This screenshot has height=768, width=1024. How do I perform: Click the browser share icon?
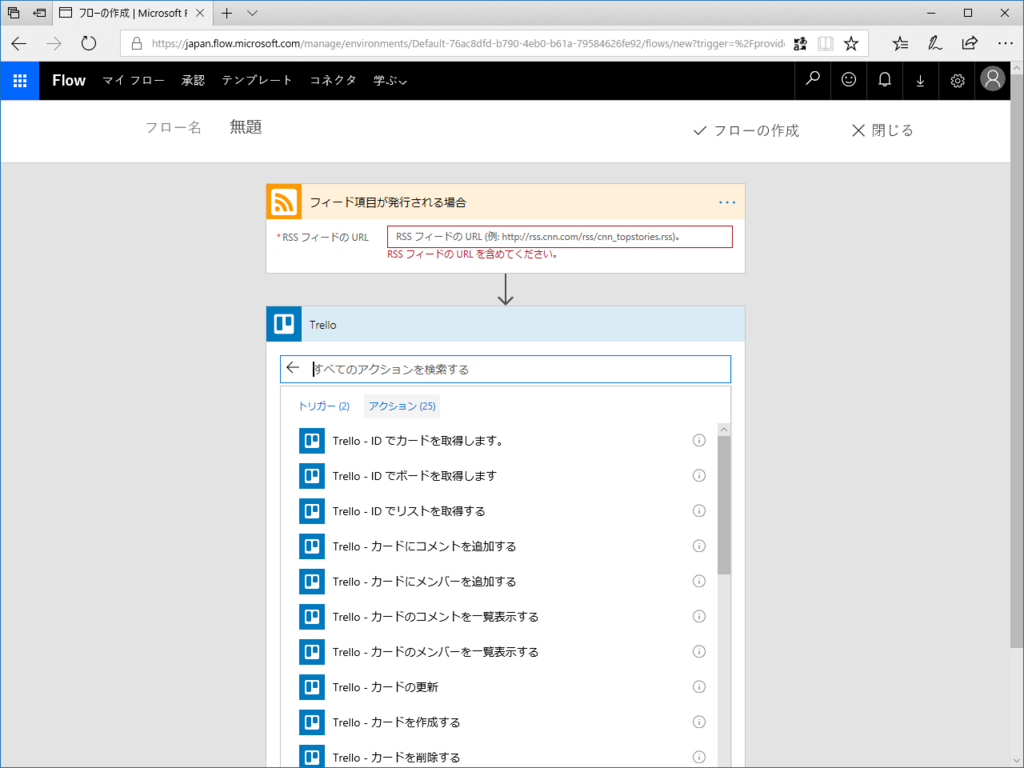(x=970, y=44)
